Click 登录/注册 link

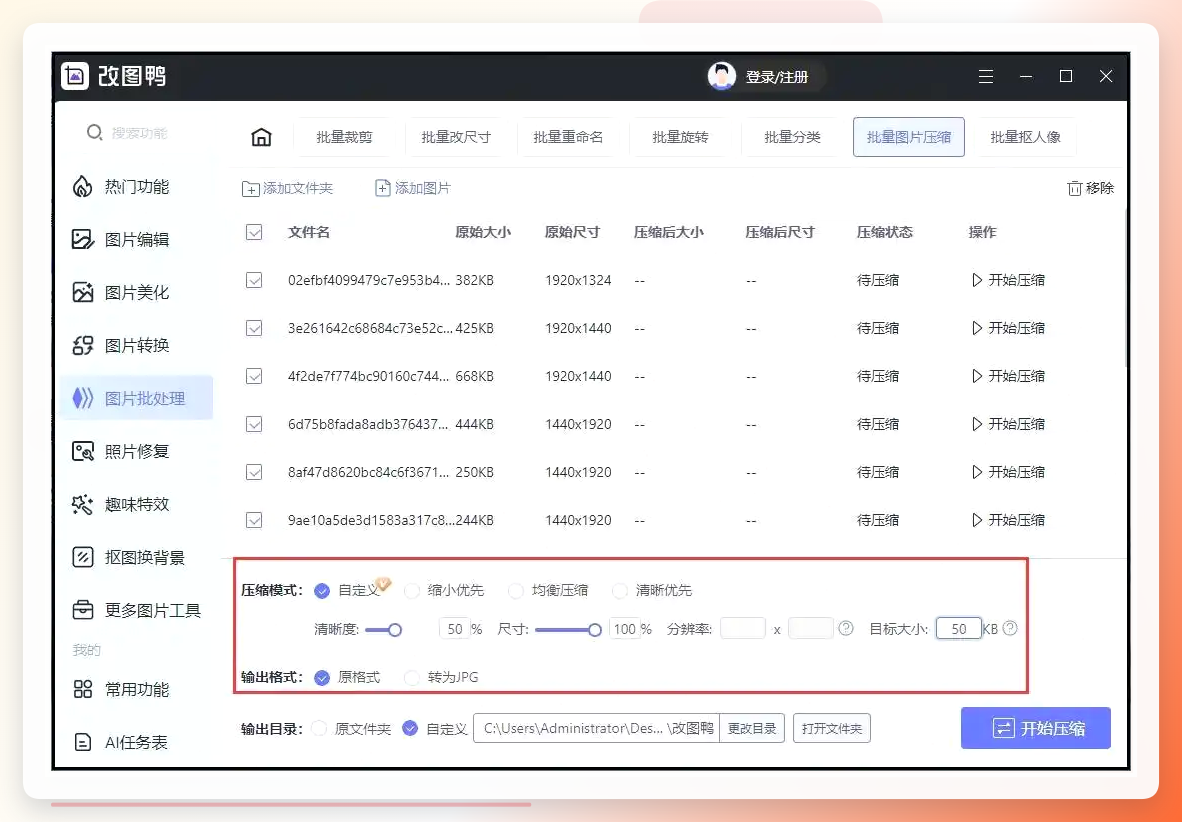(776, 77)
